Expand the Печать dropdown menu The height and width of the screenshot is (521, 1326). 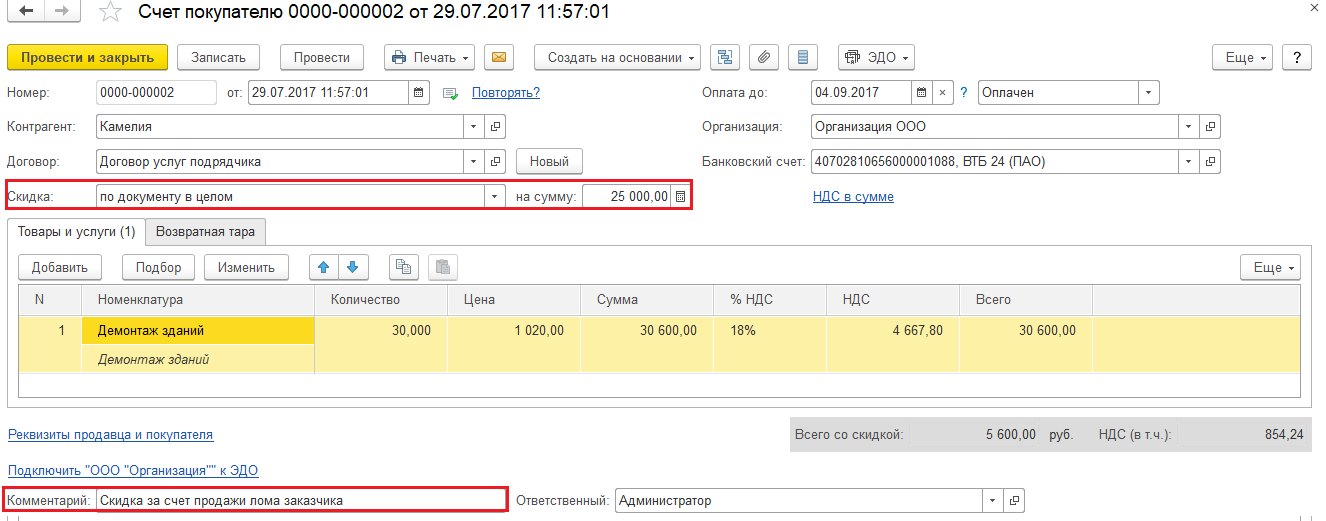click(x=429, y=57)
